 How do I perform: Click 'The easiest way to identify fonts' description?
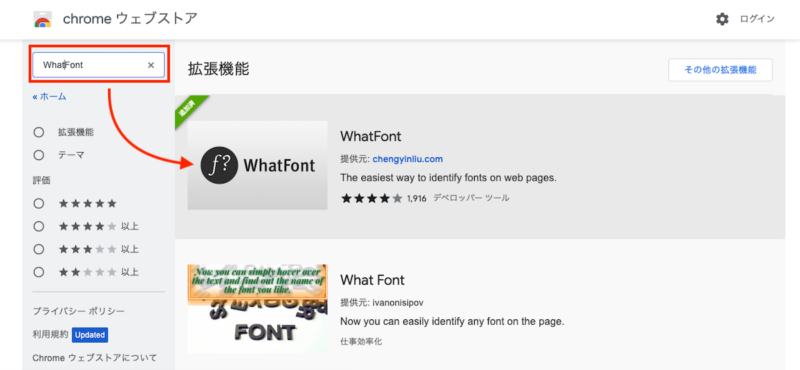448,178
